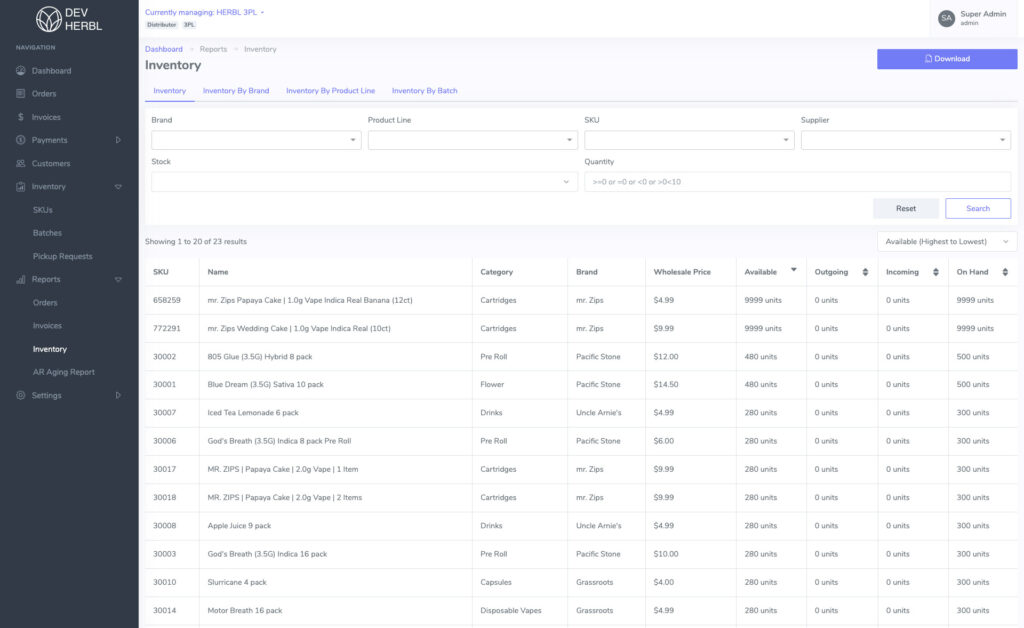Select Inventory report under Reports
Image resolution: width=1024 pixels, height=628 pixels.
[x=50, y=349]
